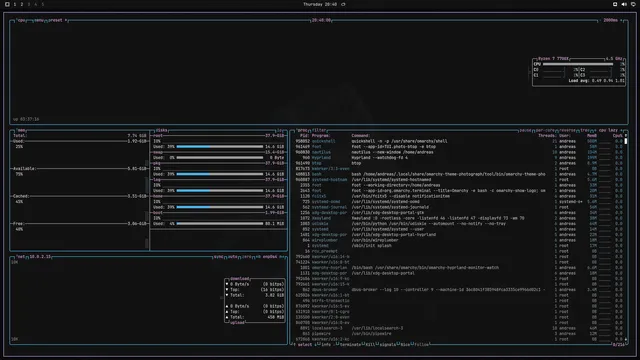Screen dimensions: 640x360
Task: Click Nice option at proc bottom
Action: coord(404,344)
